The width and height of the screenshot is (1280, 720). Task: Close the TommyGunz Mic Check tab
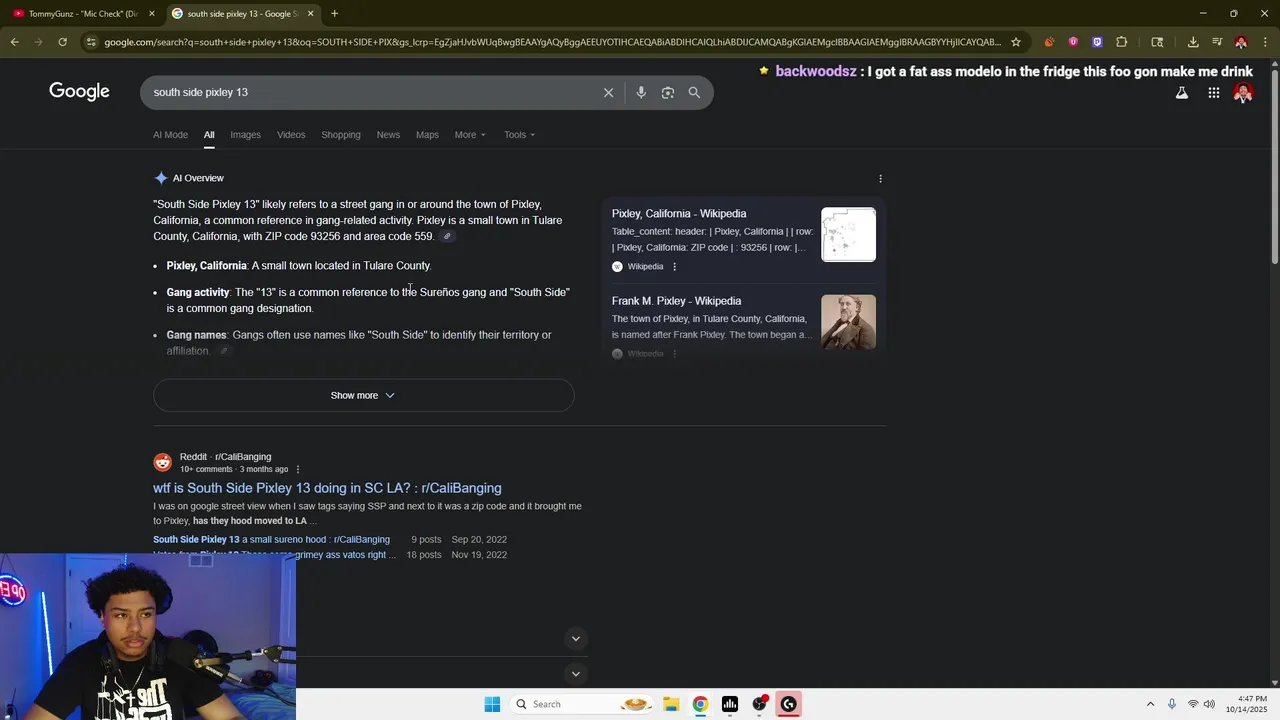click(152, 14)
